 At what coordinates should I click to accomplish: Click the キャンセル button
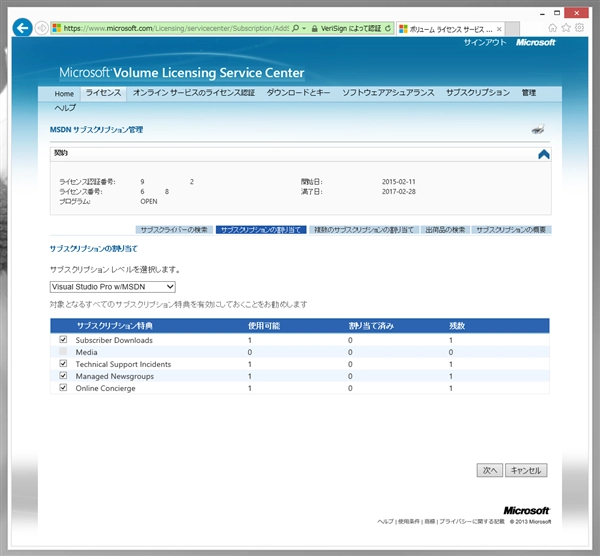point(526,470)
